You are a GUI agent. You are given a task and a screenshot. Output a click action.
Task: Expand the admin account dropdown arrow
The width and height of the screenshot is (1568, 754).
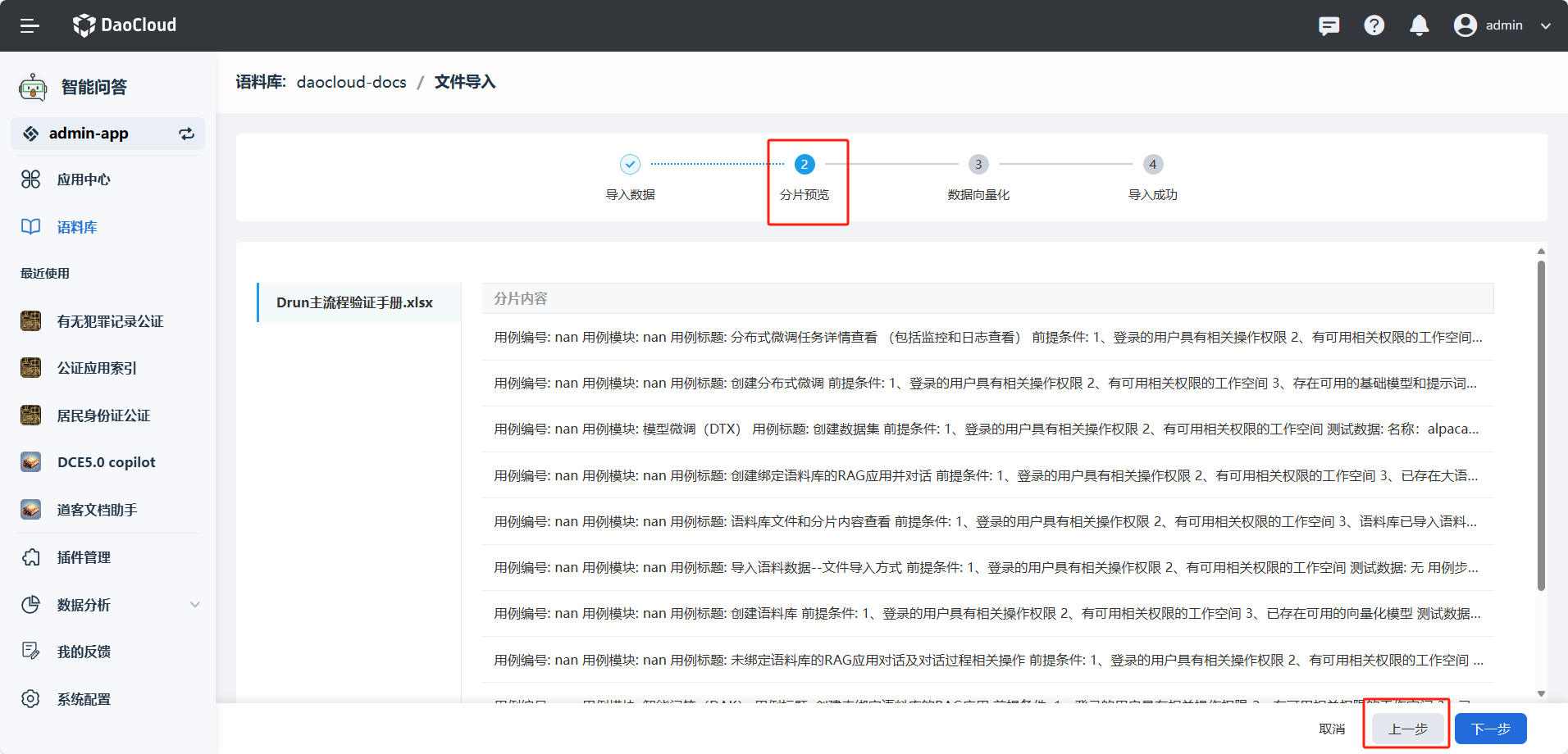pos(1546,25)
